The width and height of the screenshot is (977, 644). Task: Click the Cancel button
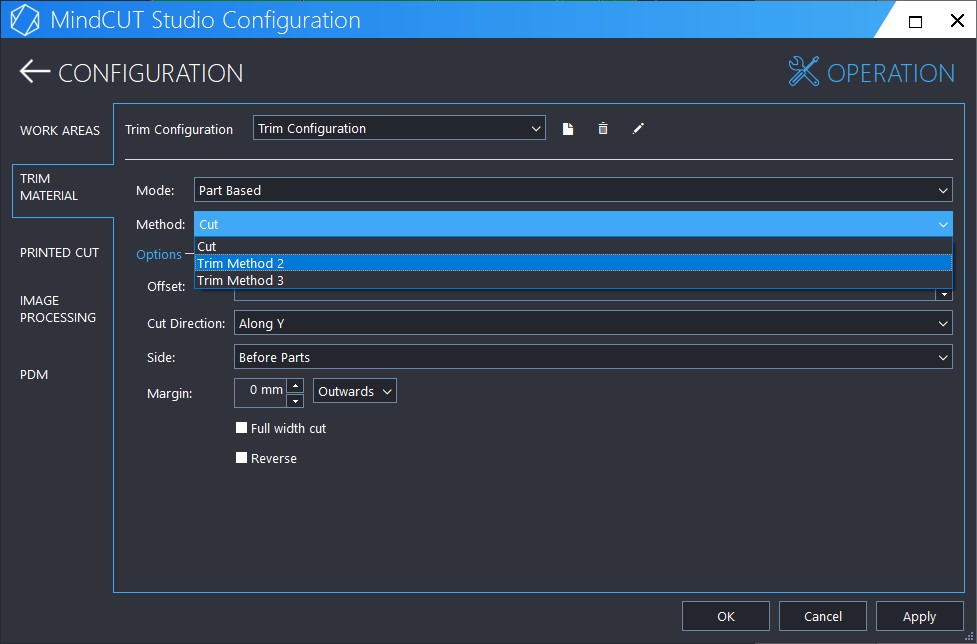point(822,616)
